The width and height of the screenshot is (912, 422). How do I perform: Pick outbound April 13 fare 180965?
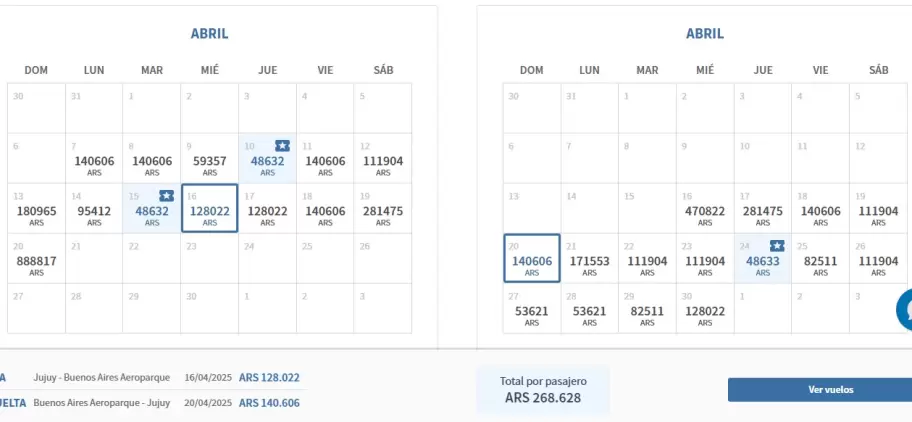click(36, 208)
